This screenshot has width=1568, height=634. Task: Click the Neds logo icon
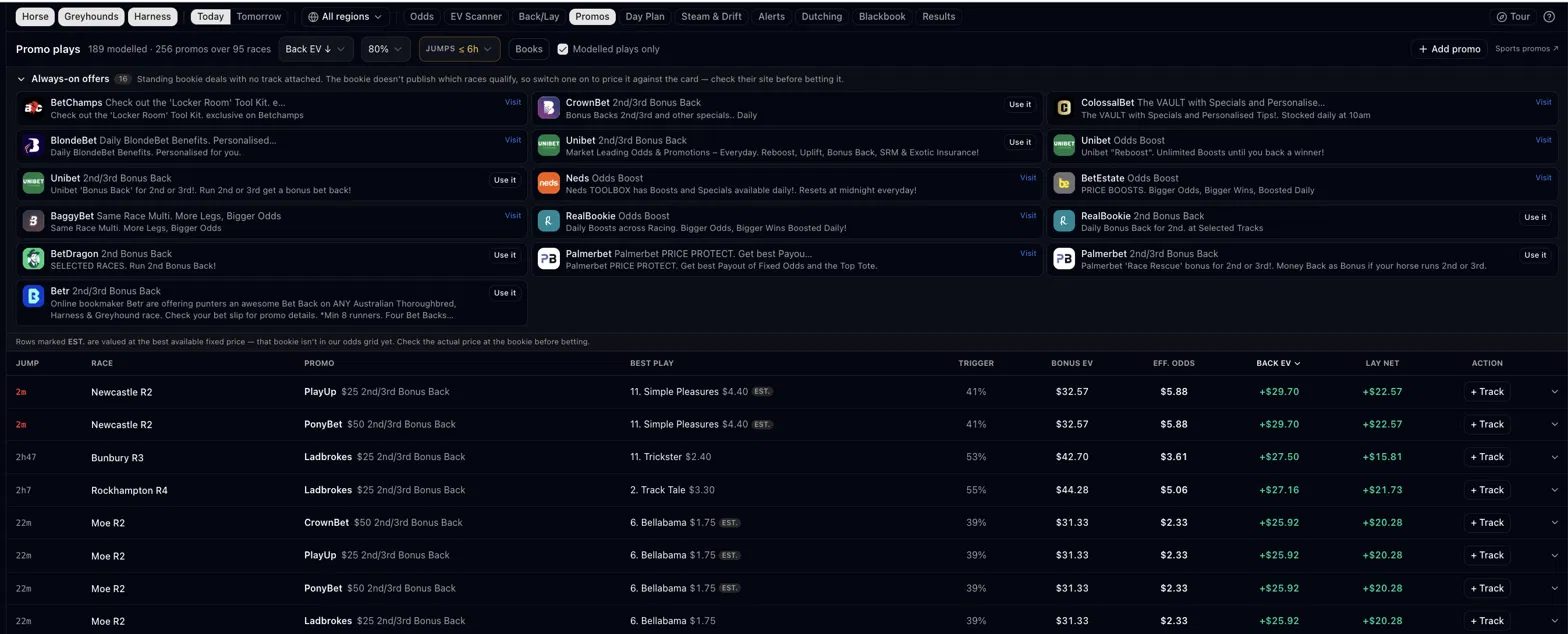click(548, 183)
